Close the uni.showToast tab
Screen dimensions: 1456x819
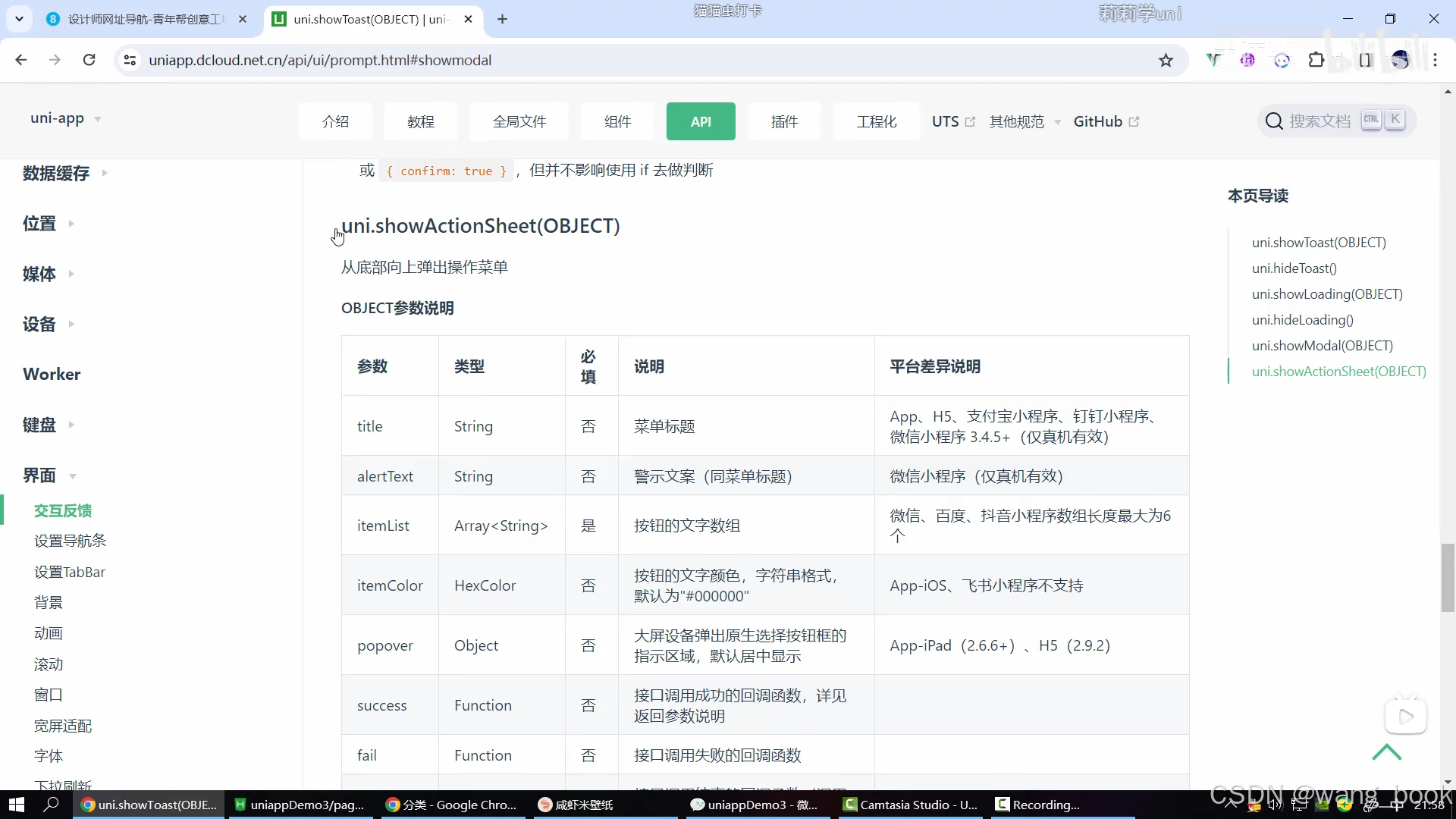pos(469,19)
